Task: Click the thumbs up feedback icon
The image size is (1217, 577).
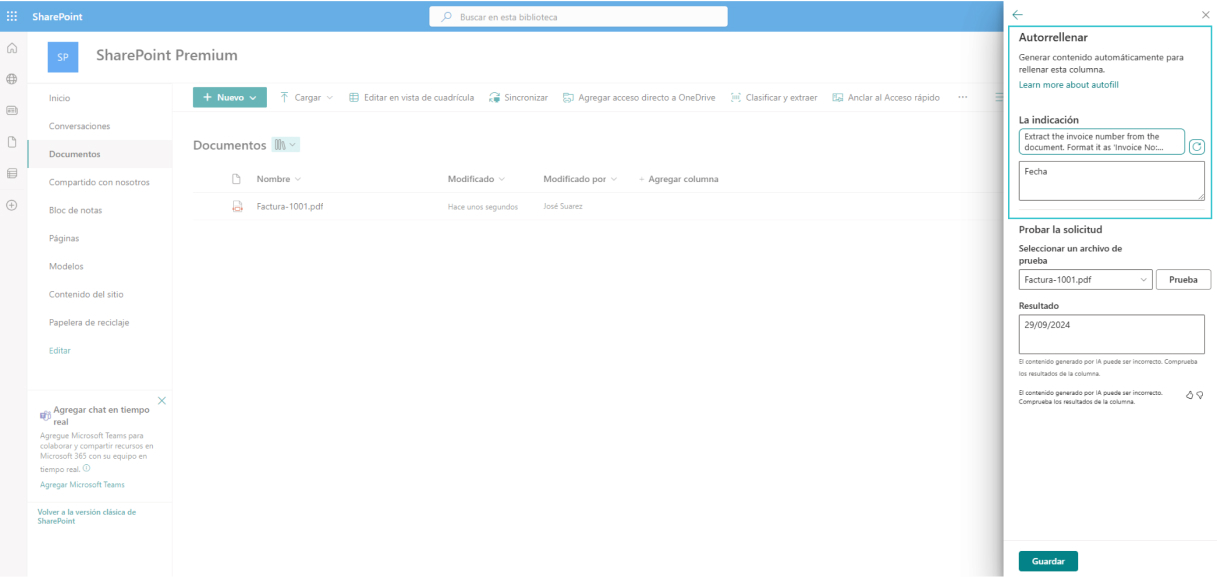Action: (x=1189, y=395)
